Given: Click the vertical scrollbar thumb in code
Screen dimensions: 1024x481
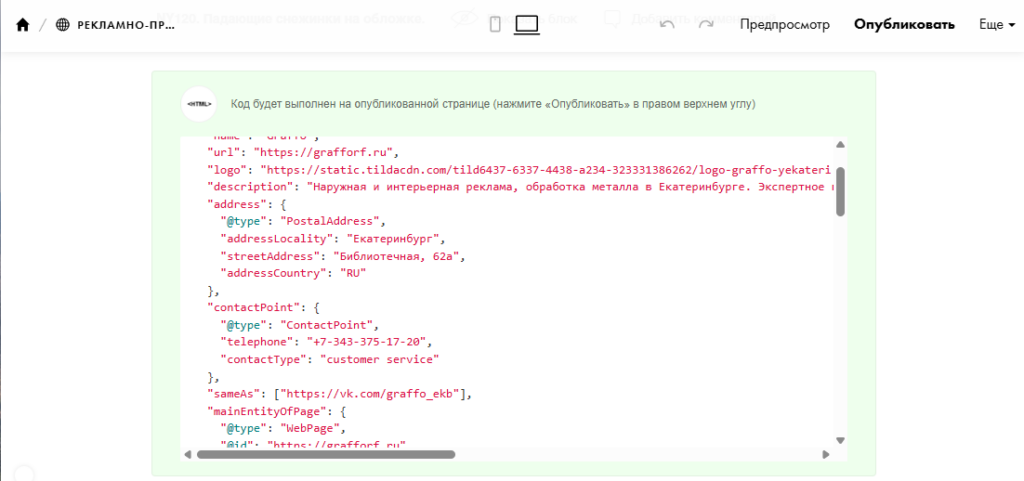Looking at the screenshot, I should tap(840, 191).
